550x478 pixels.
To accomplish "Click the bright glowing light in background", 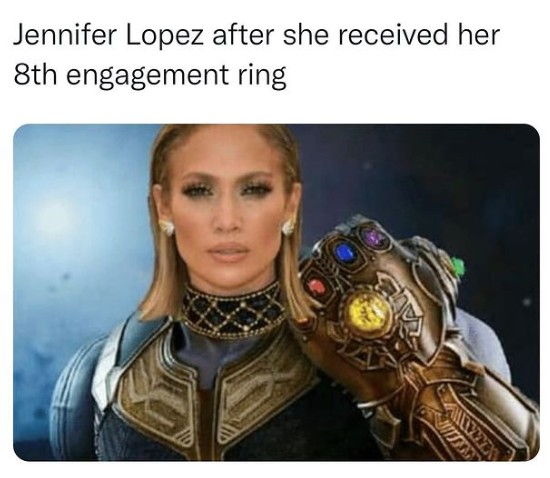I will [x=56, y=214].
